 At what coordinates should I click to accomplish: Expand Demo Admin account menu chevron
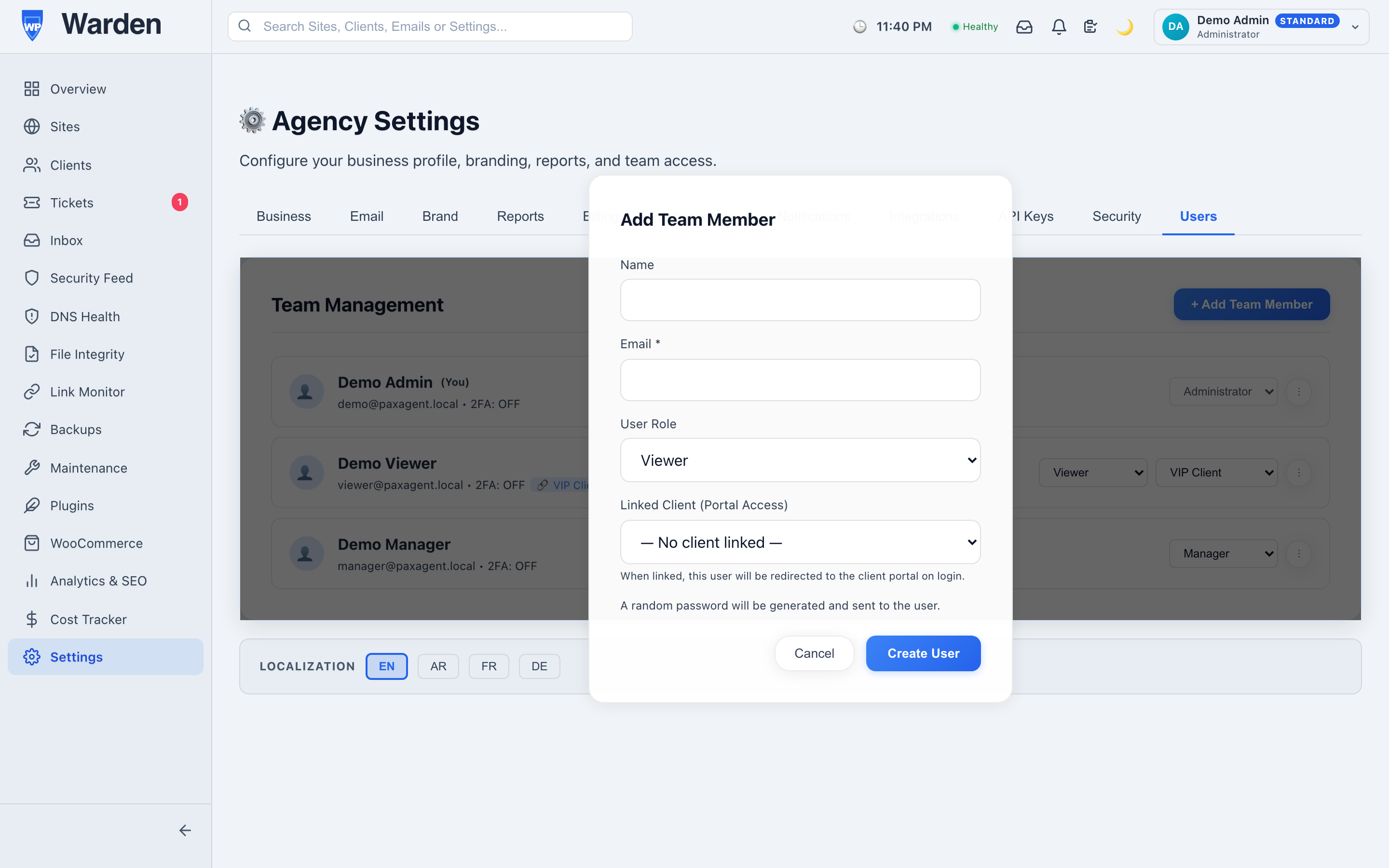(x=1355, y=27)
